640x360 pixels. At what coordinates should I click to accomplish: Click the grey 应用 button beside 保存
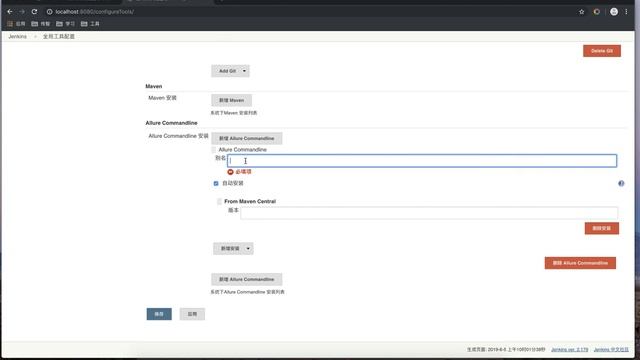[x=192, y=314]
